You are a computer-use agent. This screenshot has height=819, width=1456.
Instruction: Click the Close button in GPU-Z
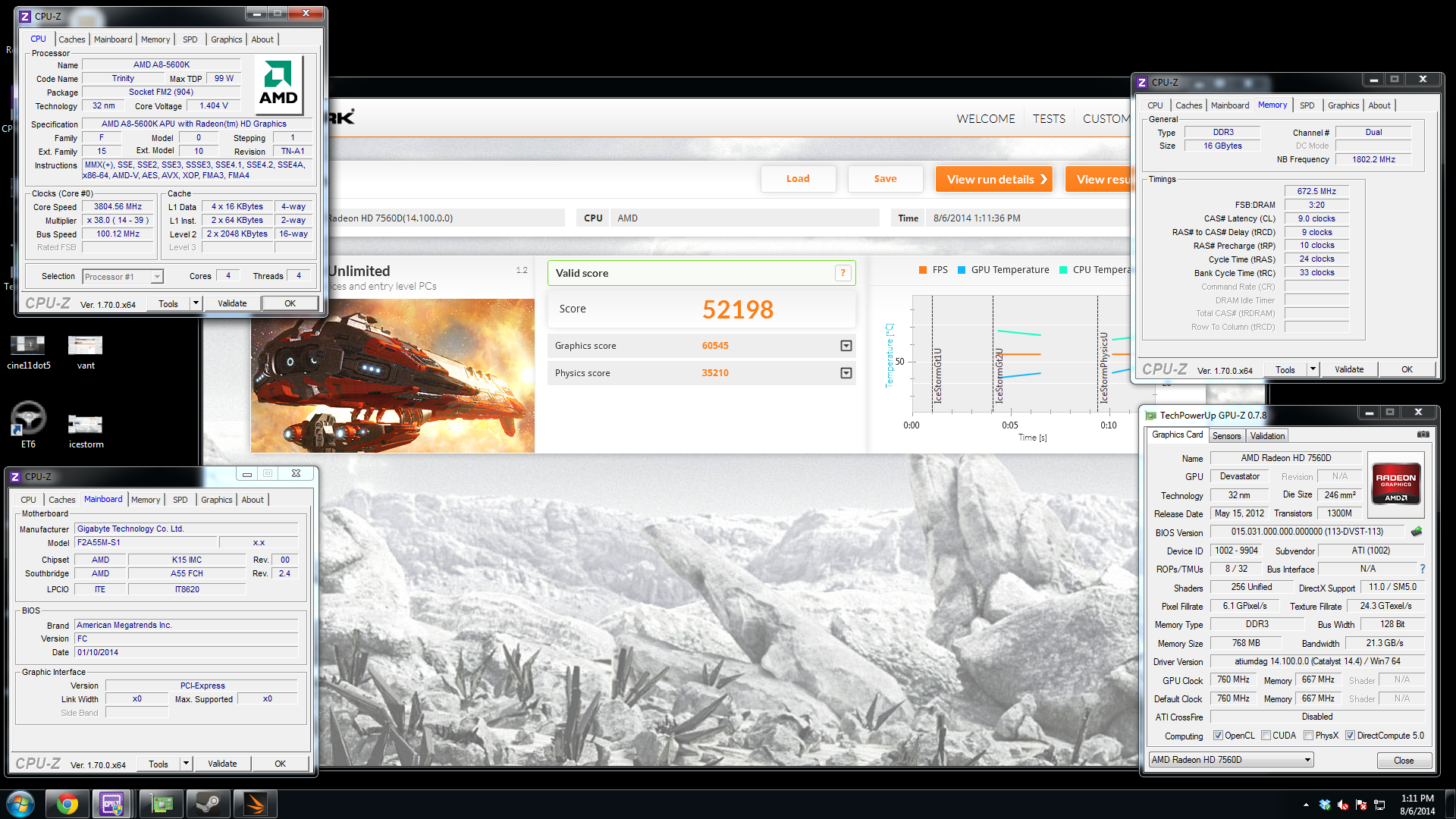(1403, 761)
